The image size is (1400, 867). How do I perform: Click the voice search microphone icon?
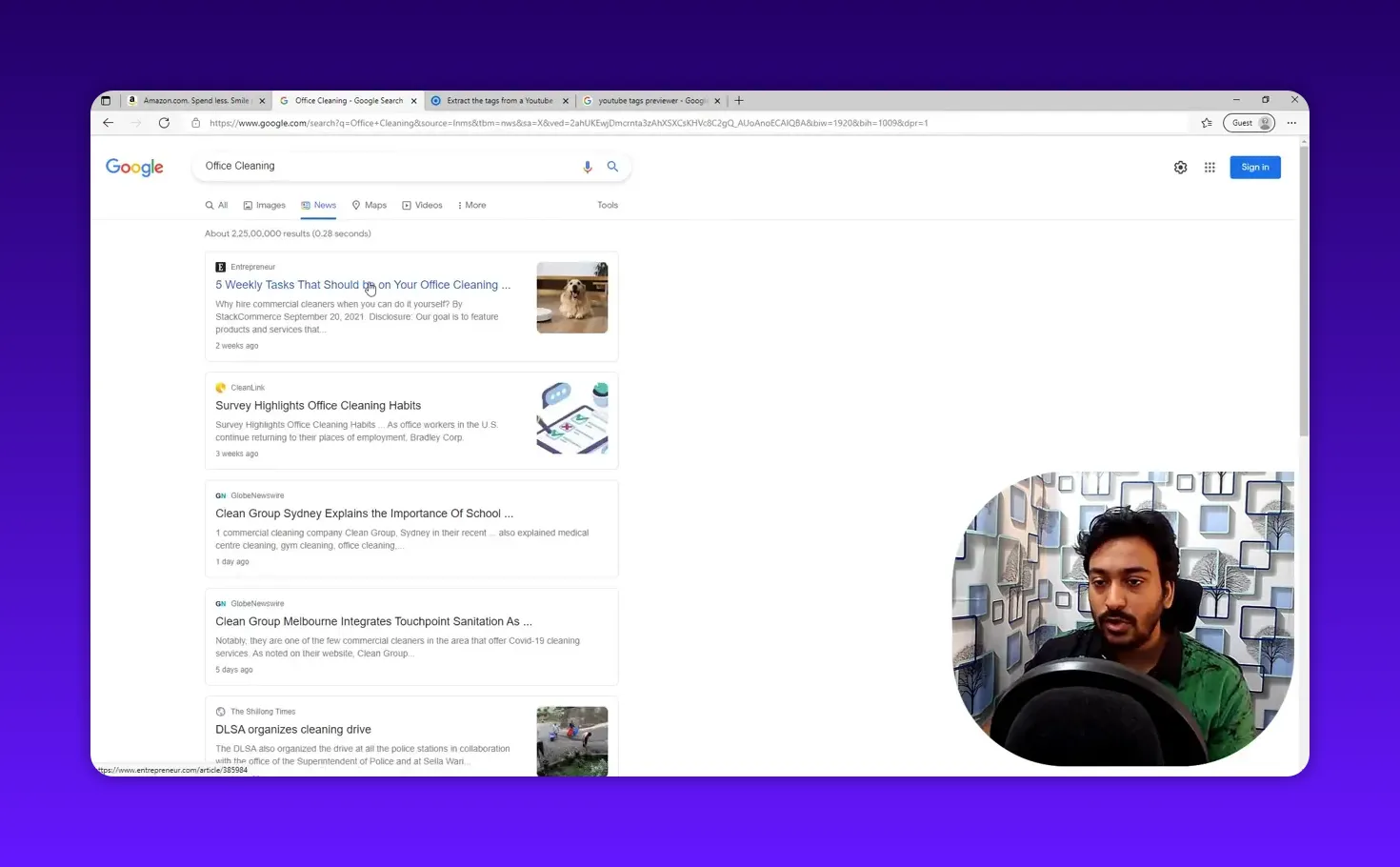tap(587, 166)
